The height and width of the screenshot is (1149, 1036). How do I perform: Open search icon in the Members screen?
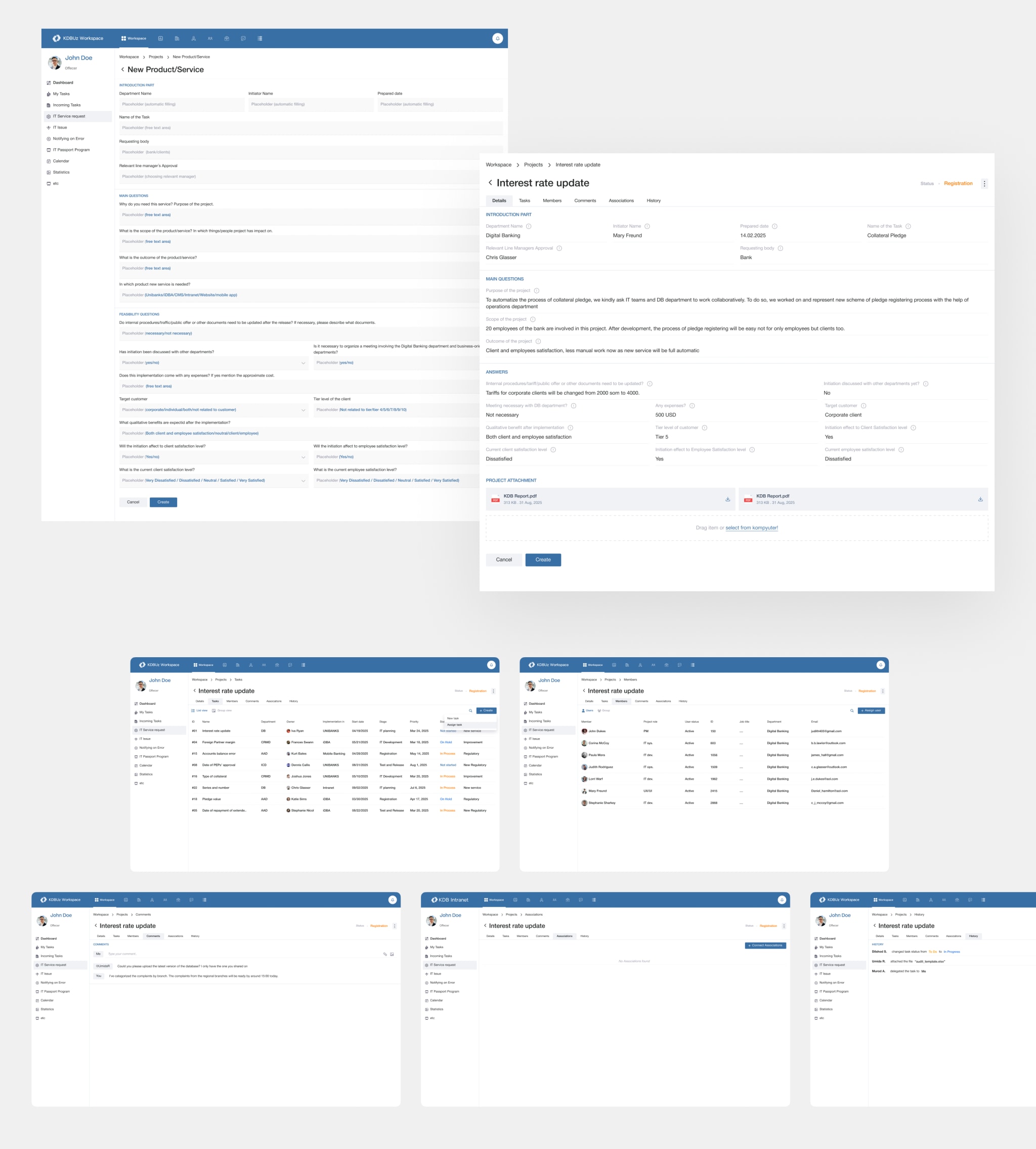pos(851,710)
